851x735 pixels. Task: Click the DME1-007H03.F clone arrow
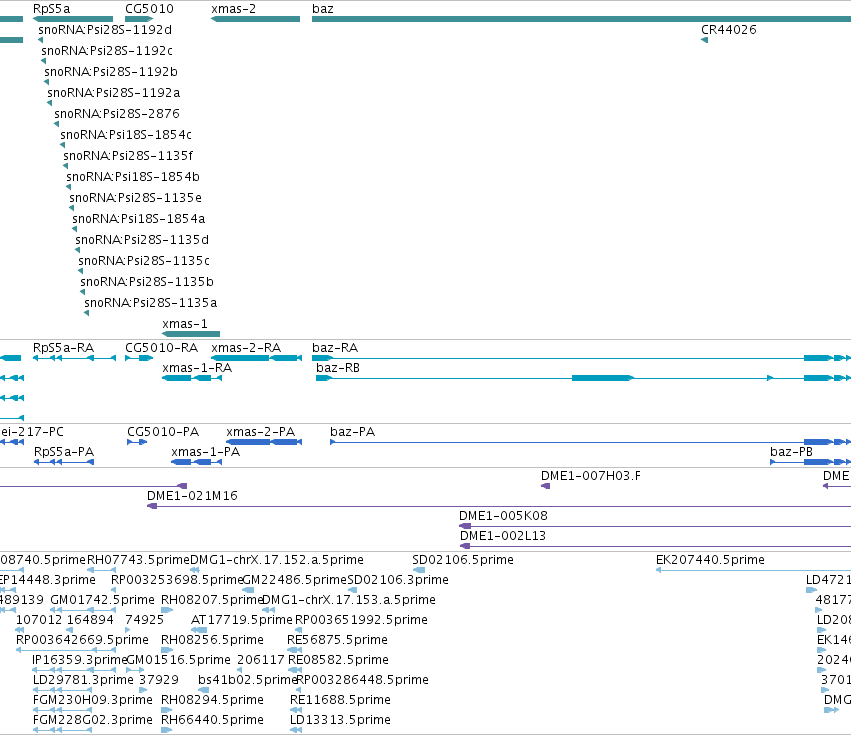tap(545, 486)
